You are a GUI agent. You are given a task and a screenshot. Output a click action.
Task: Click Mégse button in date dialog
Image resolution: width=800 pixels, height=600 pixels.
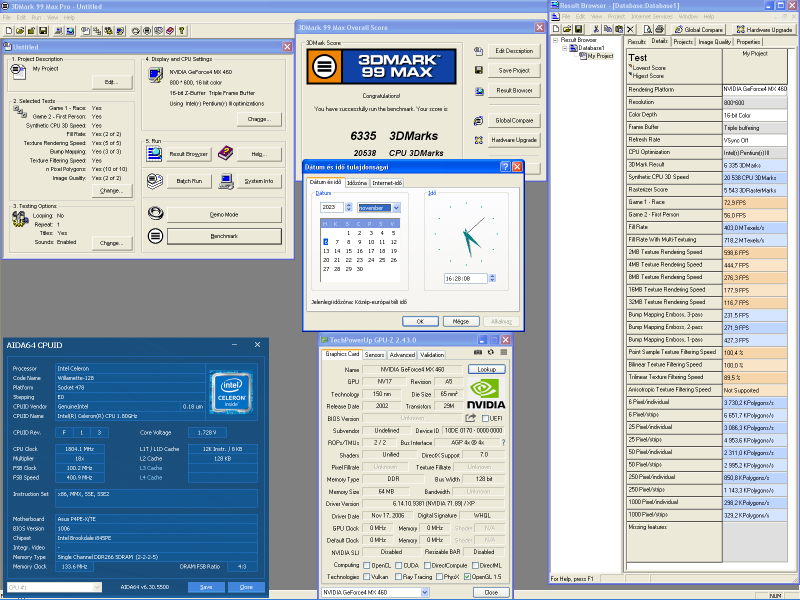coord(461,321)
